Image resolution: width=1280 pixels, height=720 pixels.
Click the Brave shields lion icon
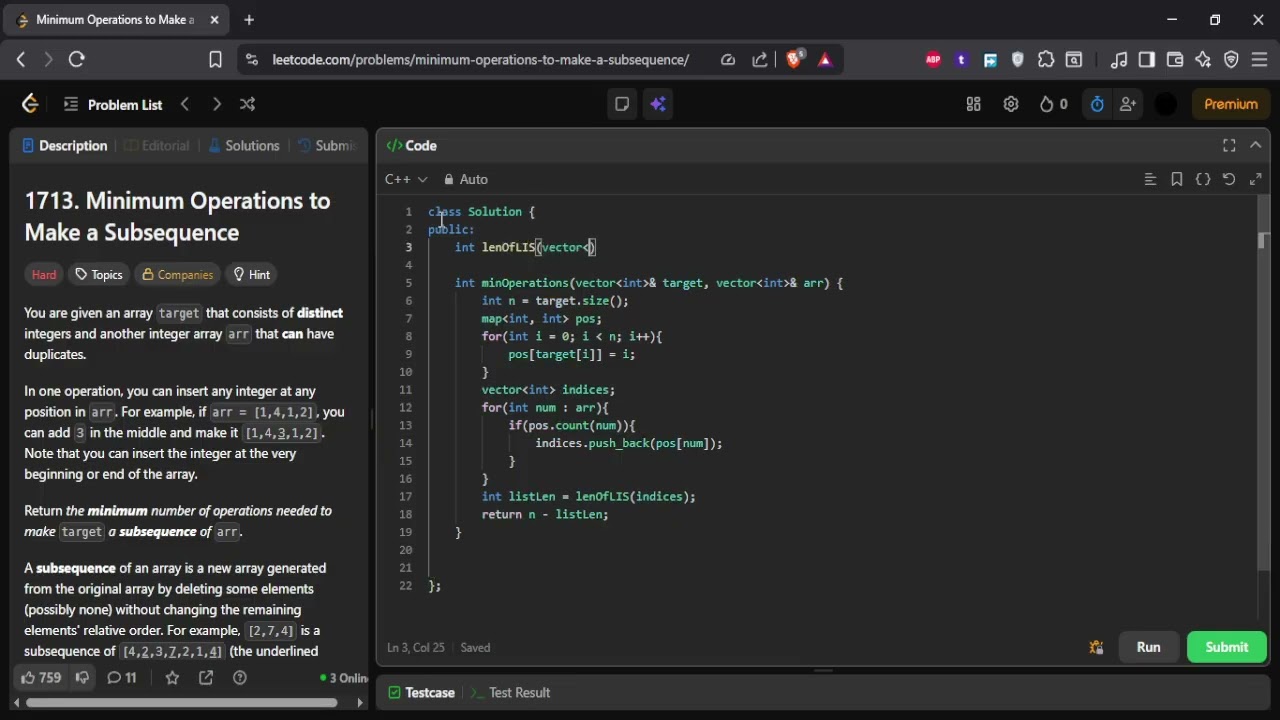tap(795, 60)
